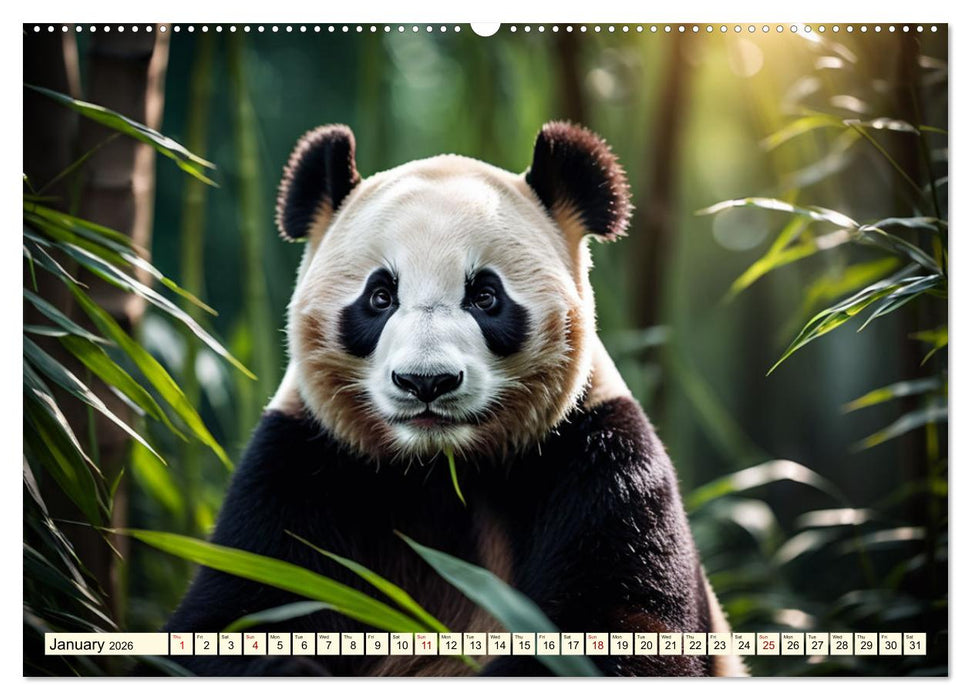Click the red Sunday 11 date cell
This screenshot has width=971, height=700.
click(x=428, y=647)
